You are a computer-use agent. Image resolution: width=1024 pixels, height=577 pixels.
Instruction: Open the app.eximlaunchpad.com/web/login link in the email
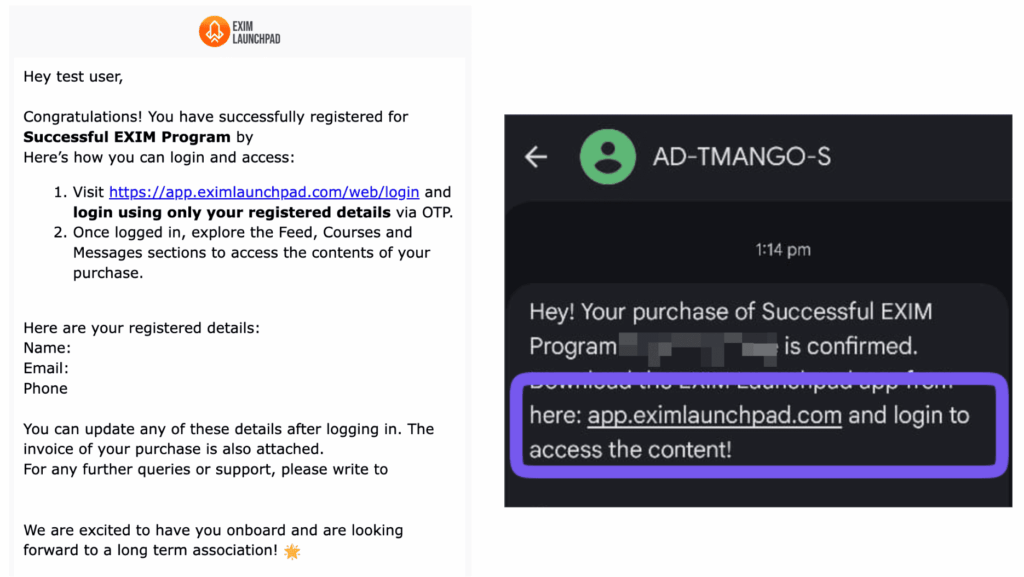(264, 192)
